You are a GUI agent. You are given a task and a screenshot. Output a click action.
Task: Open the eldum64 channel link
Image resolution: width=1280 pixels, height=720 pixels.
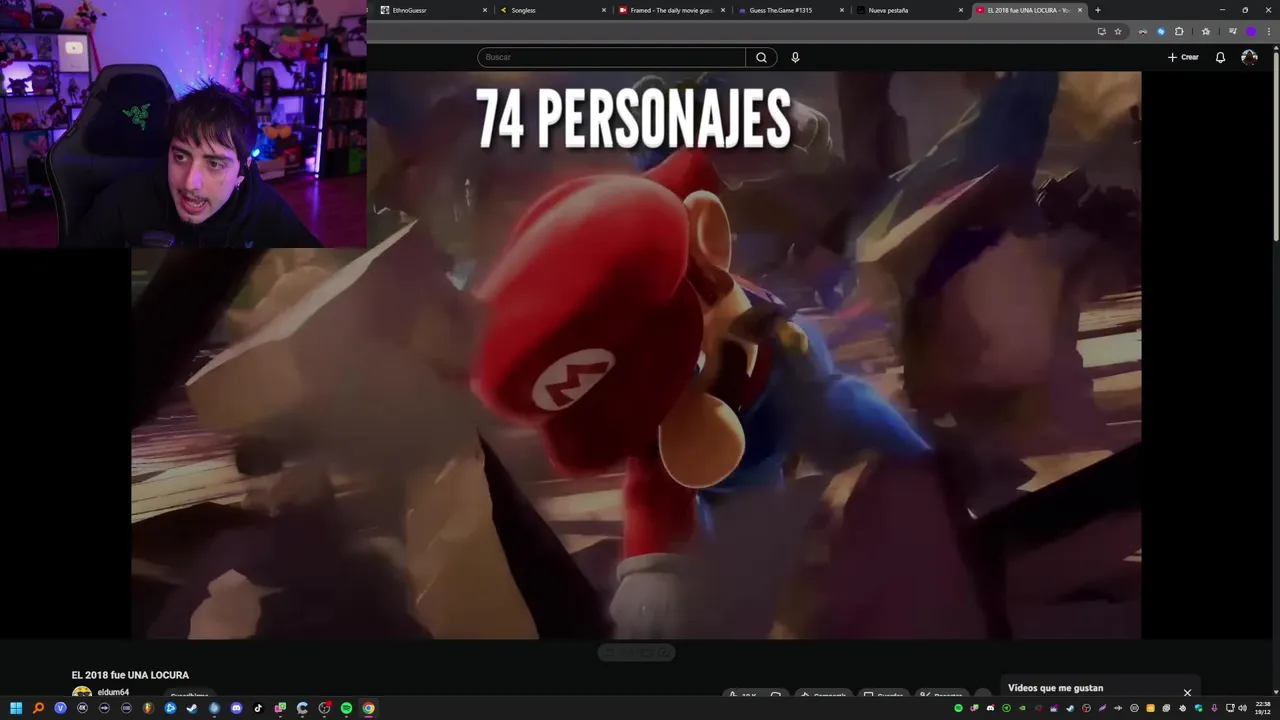tap(113, 692)
